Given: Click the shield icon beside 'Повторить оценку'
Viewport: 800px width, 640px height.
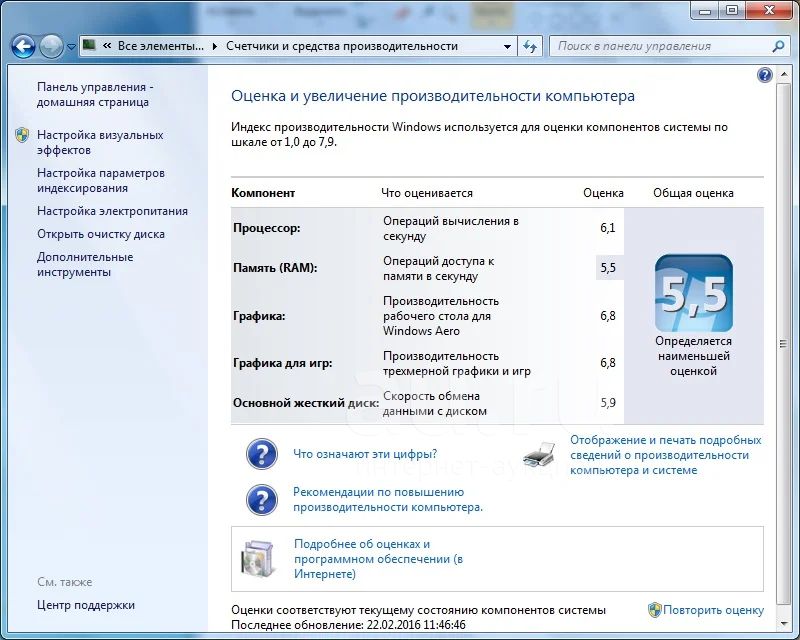Looking at the screenshot, I should 655,610.
